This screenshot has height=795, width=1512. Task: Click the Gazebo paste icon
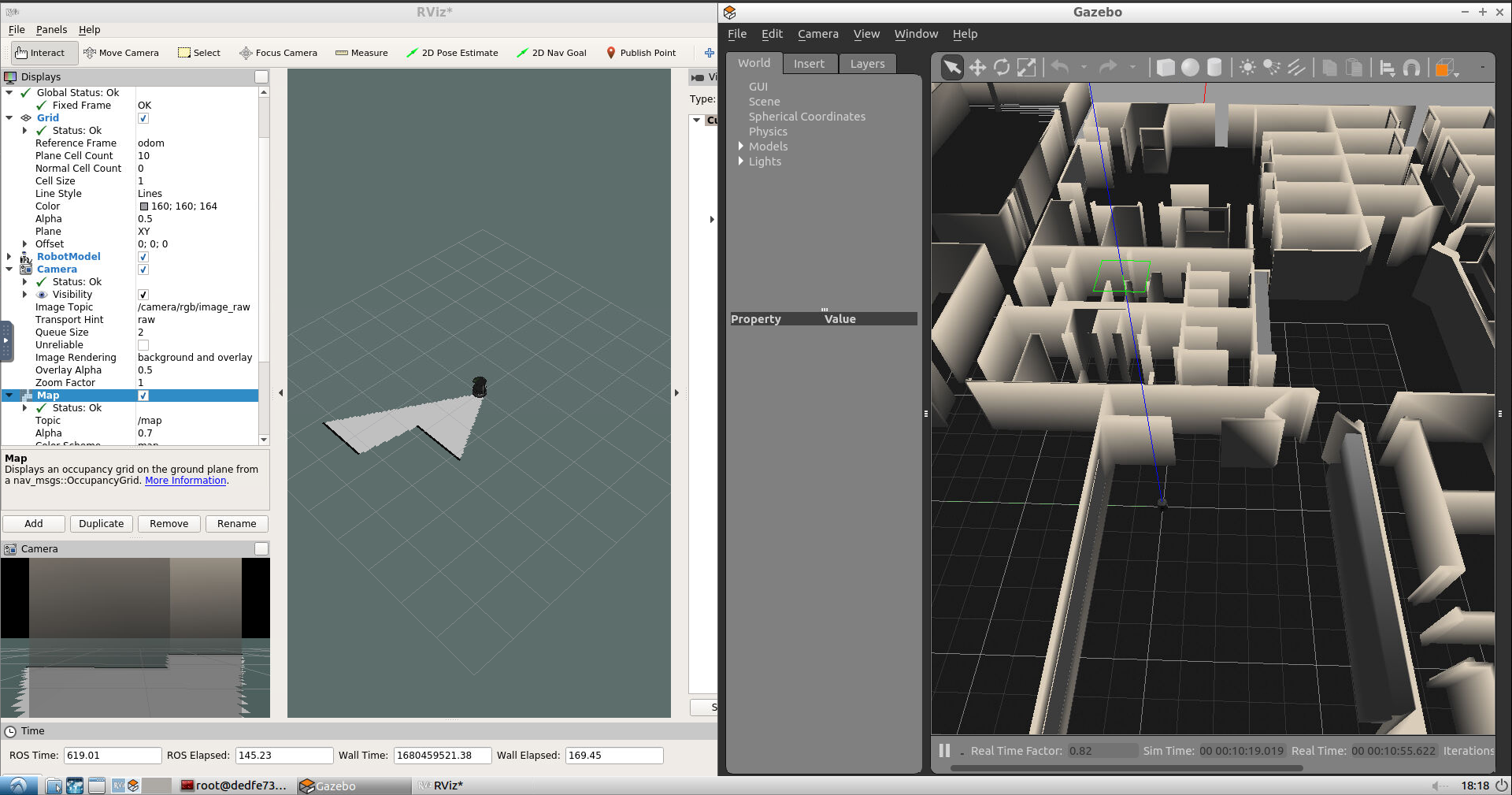click(x=1354, y=67)
